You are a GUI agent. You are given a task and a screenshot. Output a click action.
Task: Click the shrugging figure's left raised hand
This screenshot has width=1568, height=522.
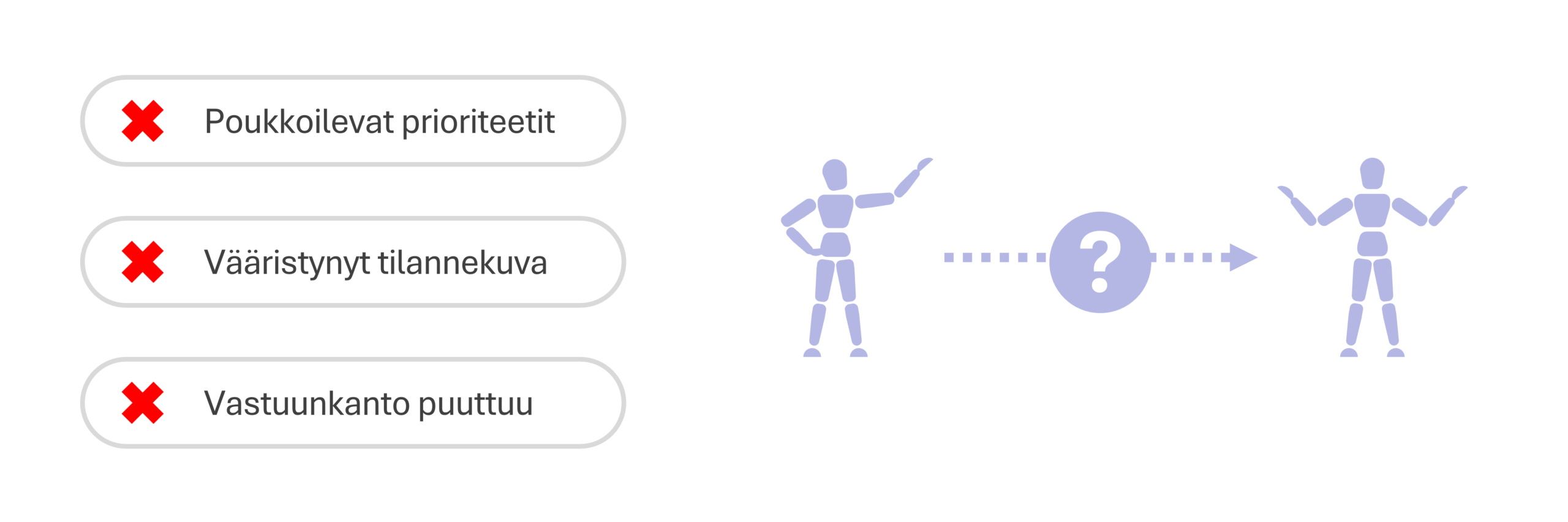(x=1285, y=192)
